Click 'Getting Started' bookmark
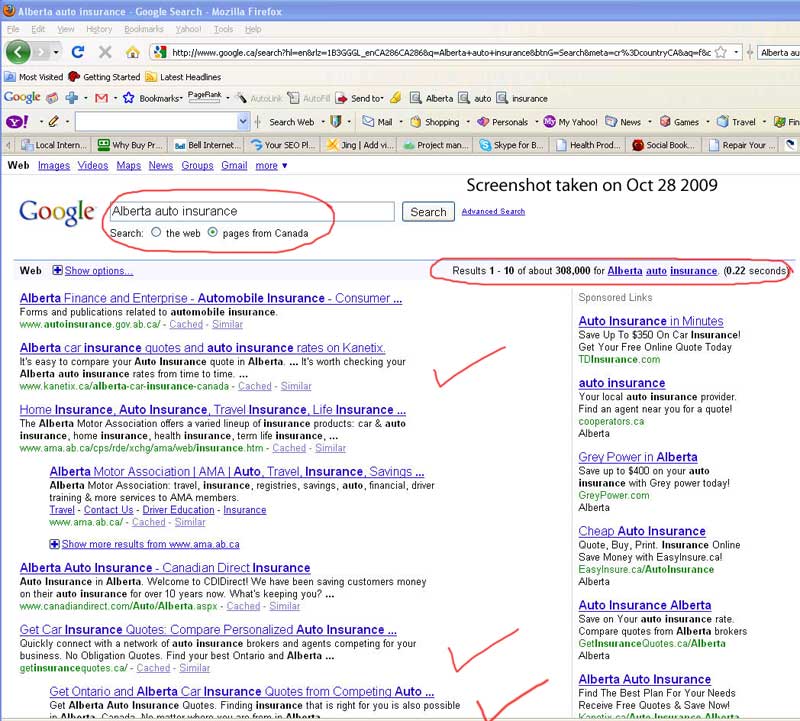This screenshot has width=800, height=721. pyautogui.click(x=104, y=77)
